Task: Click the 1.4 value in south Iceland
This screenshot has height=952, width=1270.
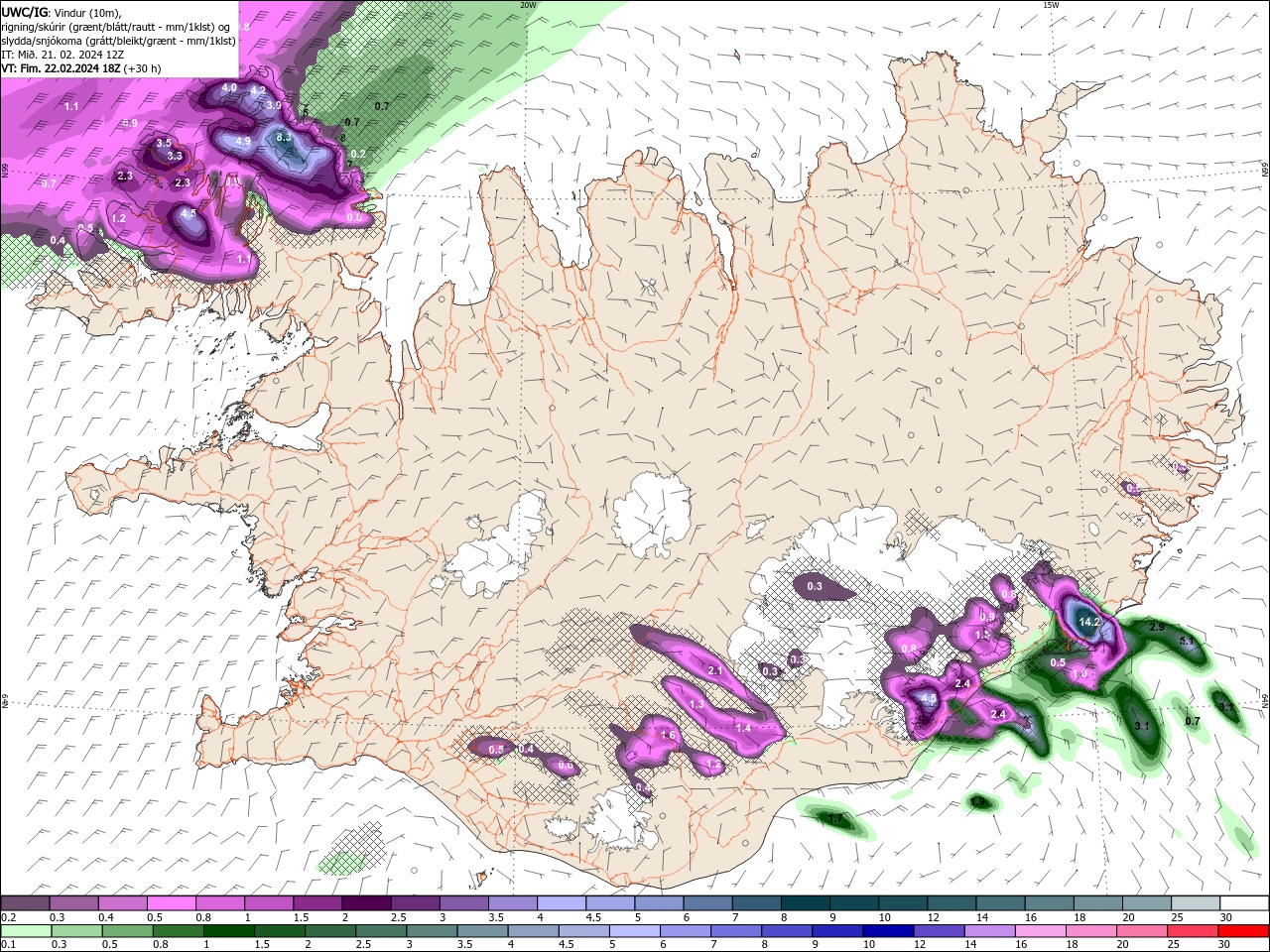Action: (x=743, y=728)
